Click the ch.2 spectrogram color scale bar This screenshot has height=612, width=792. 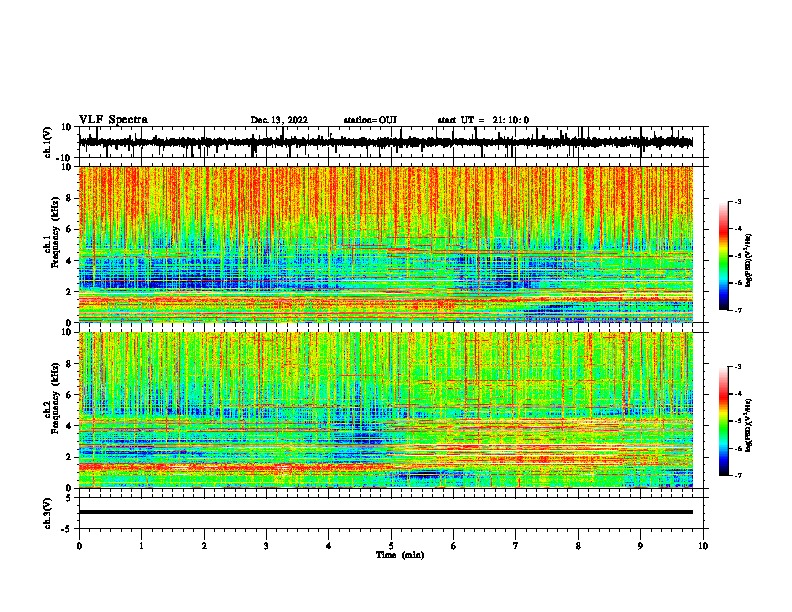(x=723, y=421)
